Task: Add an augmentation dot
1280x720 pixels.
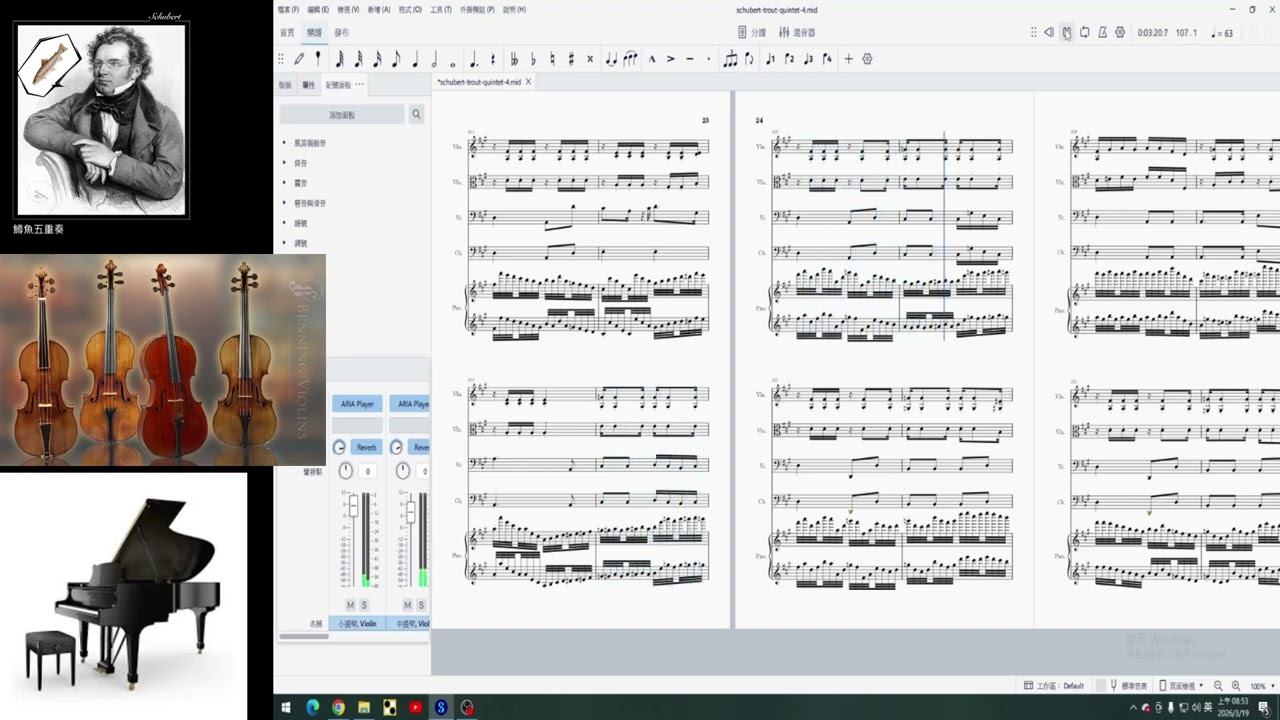Action: click(473, 59)
